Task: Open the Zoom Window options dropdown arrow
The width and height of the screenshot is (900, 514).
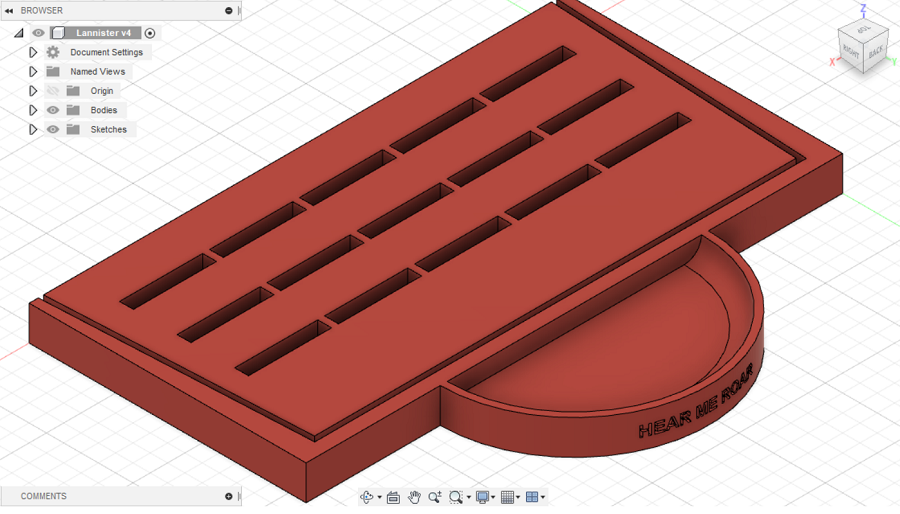Action: [468, 497]
